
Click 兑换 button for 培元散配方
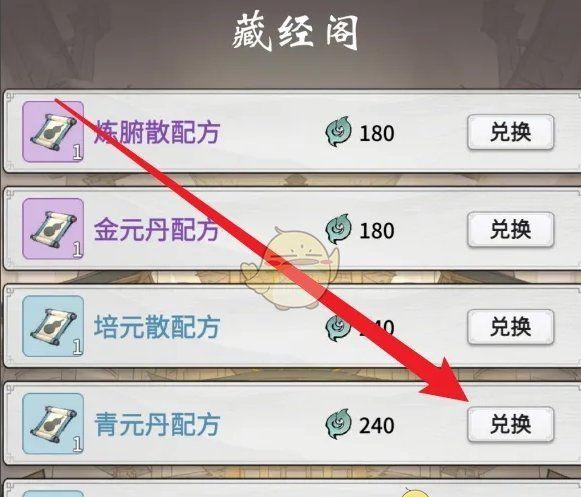(x=511, y=327)
